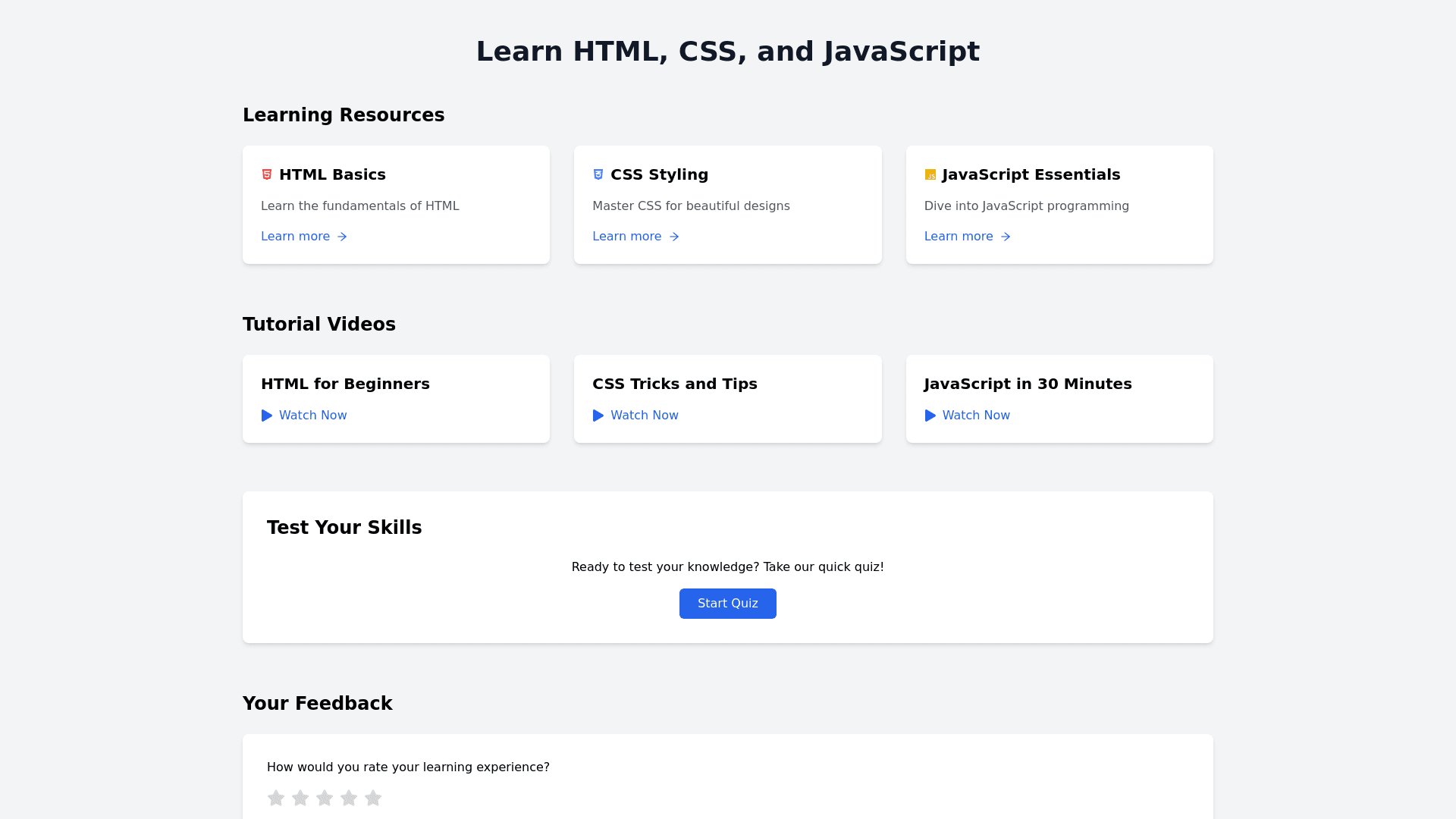1456x819 pixels.
Task: Open Learn more link for HTML Basics
Action: point(296,237)
